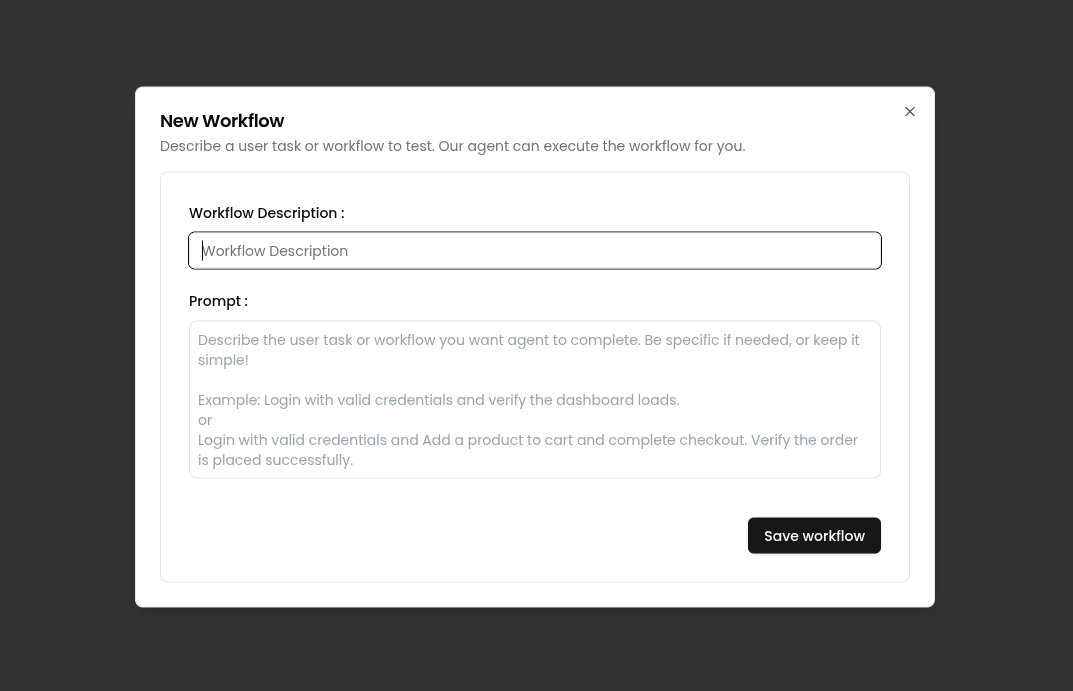Save the workflow using the dark button
This screenshot has height=691, width=1073.
[814, 535]
